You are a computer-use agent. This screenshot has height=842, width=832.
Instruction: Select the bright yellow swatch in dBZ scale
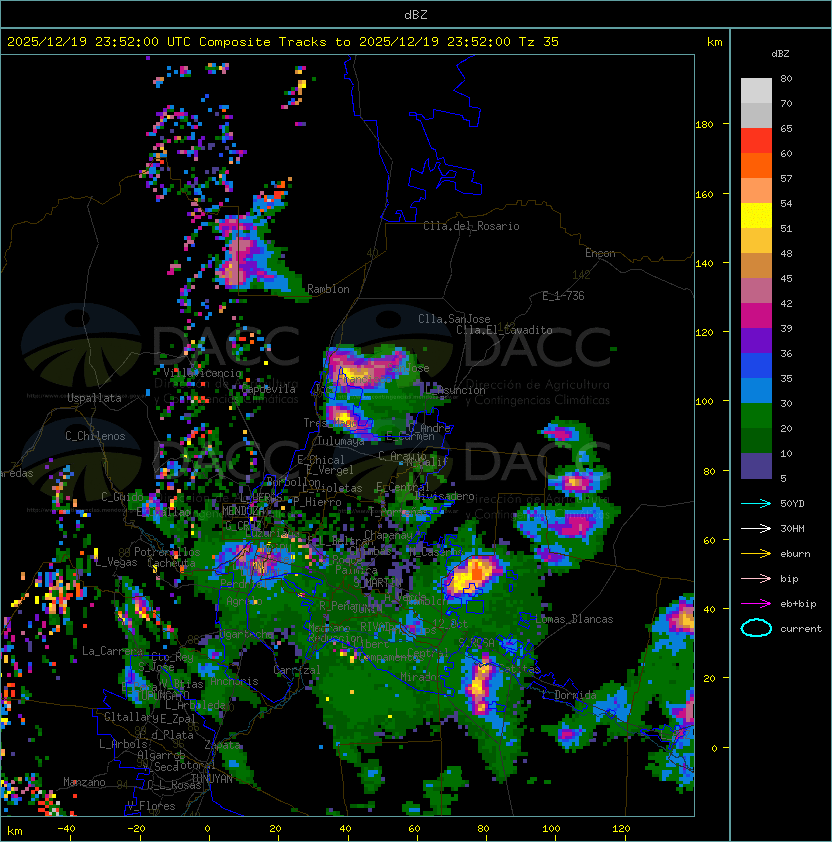click(x=756, y=216)
